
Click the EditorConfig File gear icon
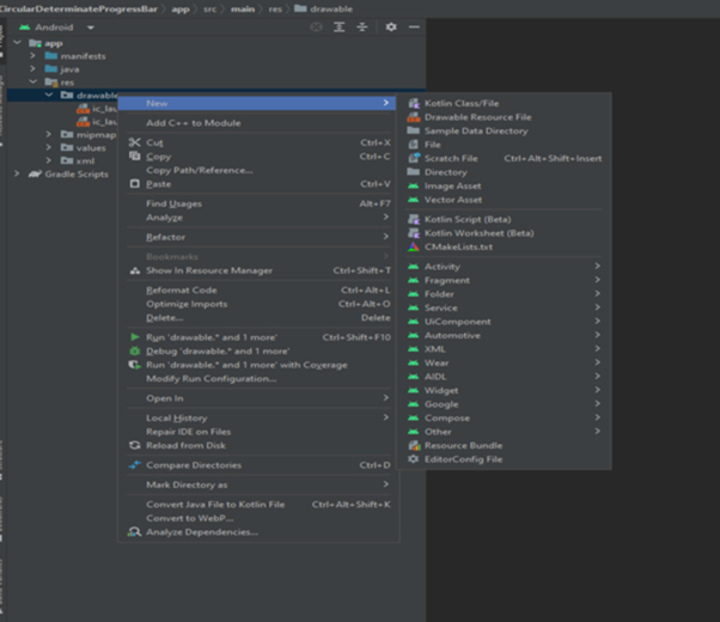414,459
